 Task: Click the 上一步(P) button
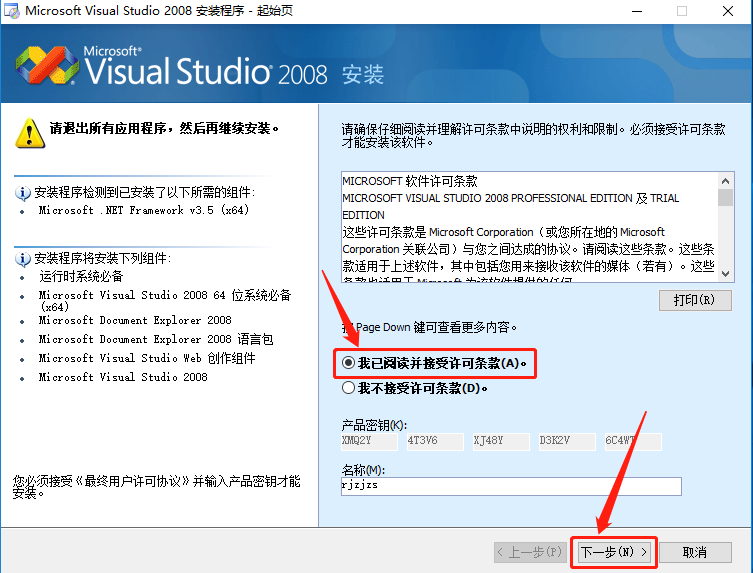[x=530, y=552]
